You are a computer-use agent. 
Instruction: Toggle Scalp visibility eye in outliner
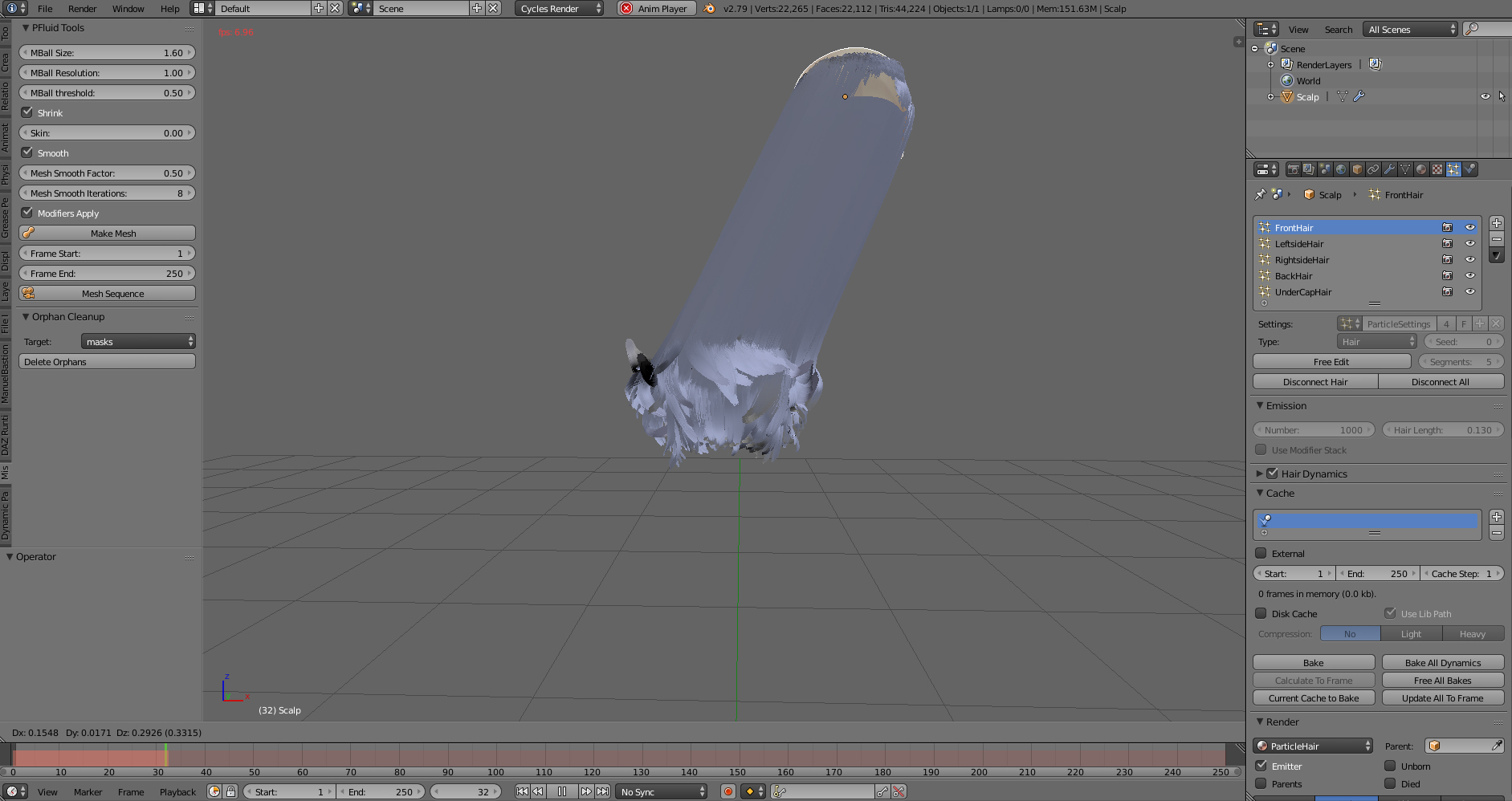click(1485, 96)
